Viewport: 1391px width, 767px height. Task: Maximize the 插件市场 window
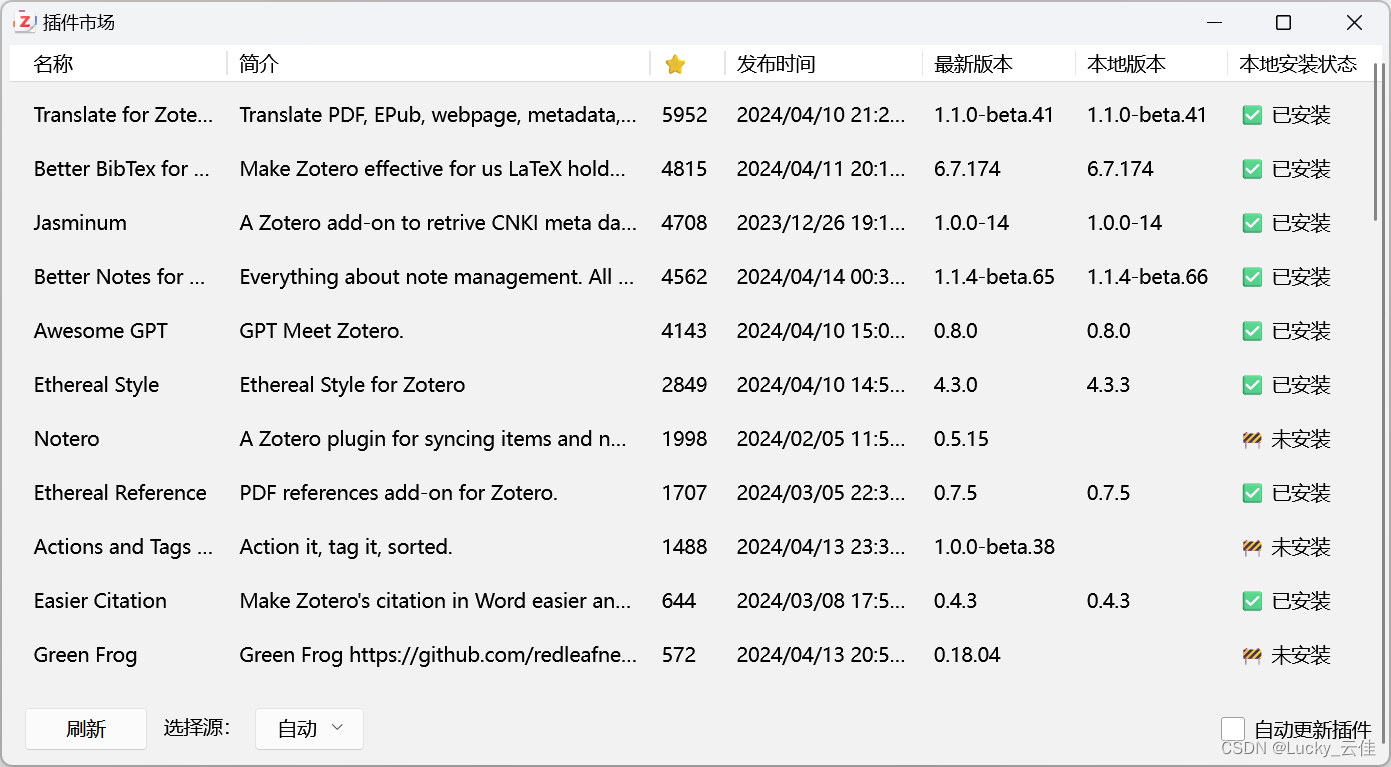(x=1284, y=22)
